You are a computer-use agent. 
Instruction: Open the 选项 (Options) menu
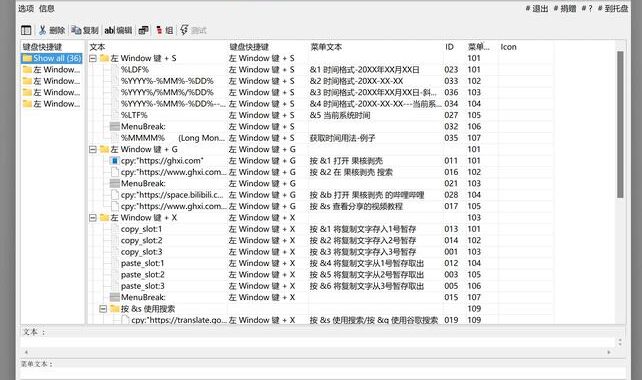click(26, 8)
